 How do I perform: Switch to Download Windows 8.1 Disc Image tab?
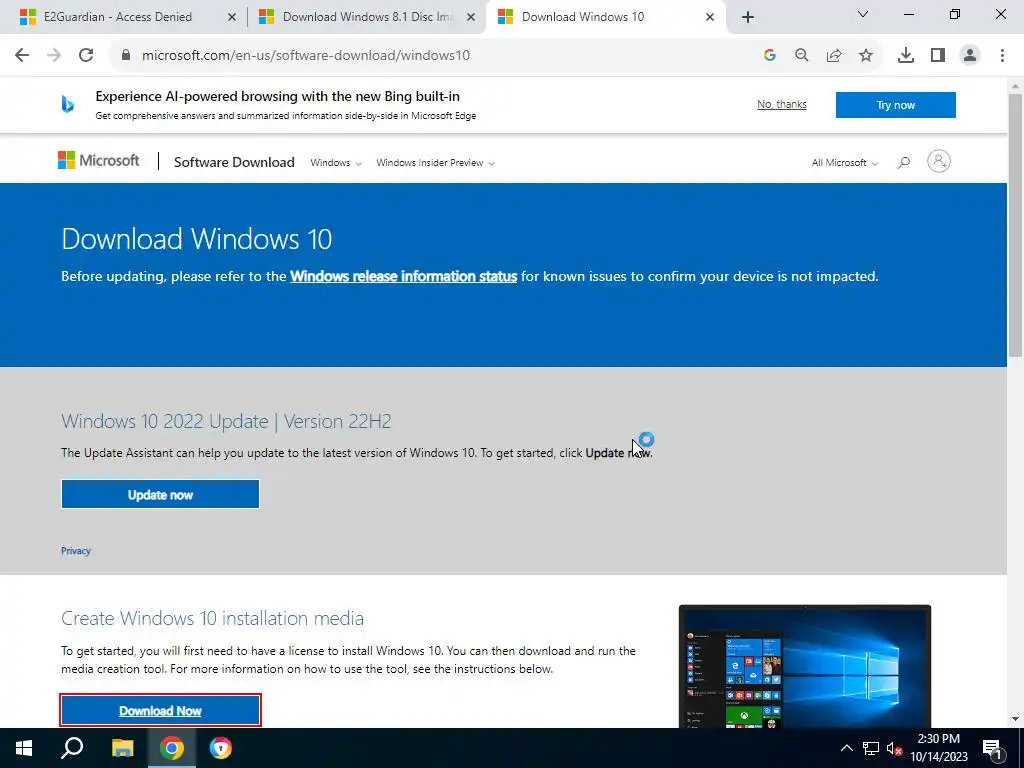[x=366, y=17]
